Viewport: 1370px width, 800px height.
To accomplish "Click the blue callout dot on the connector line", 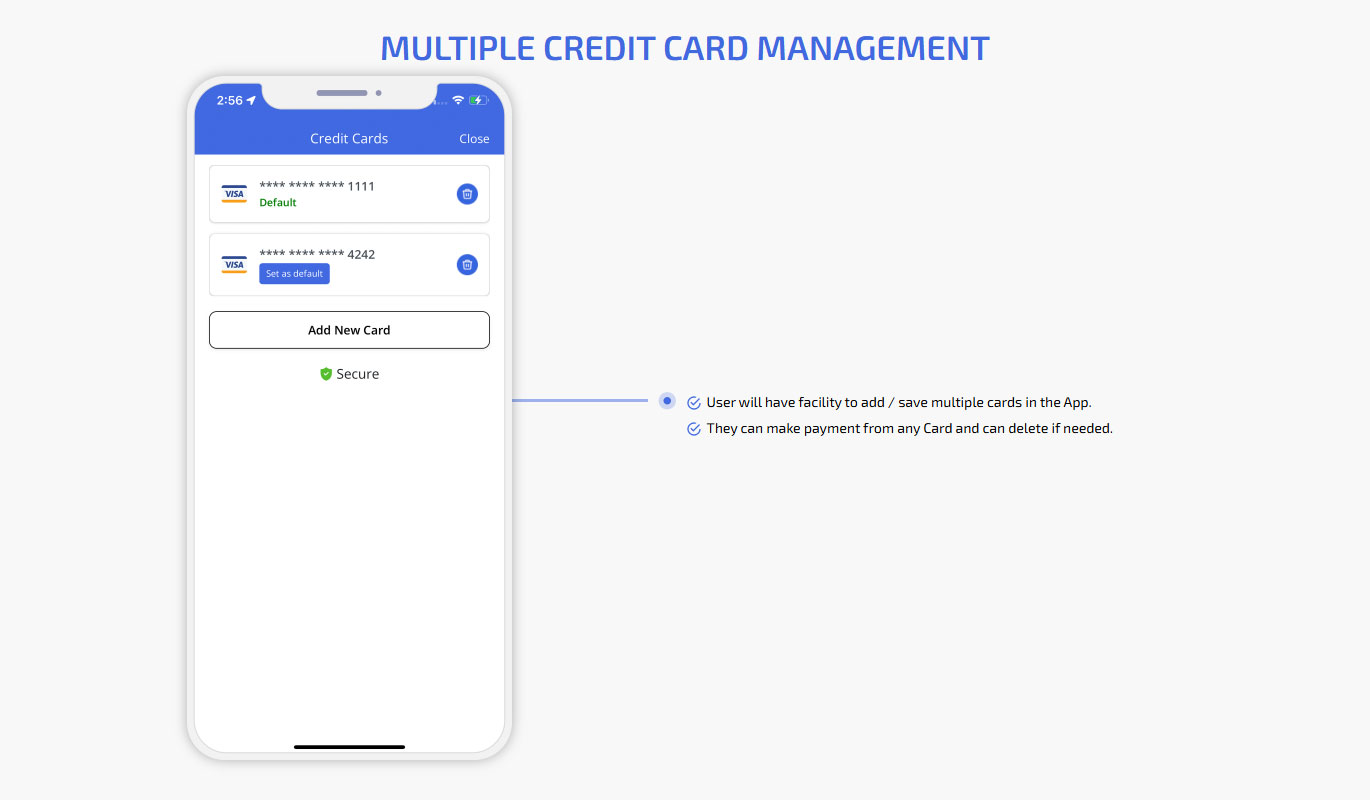I will 667,400.
